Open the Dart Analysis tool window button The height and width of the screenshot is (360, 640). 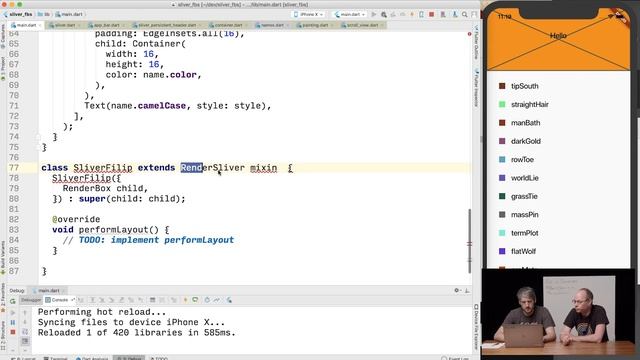click(92, 358)
